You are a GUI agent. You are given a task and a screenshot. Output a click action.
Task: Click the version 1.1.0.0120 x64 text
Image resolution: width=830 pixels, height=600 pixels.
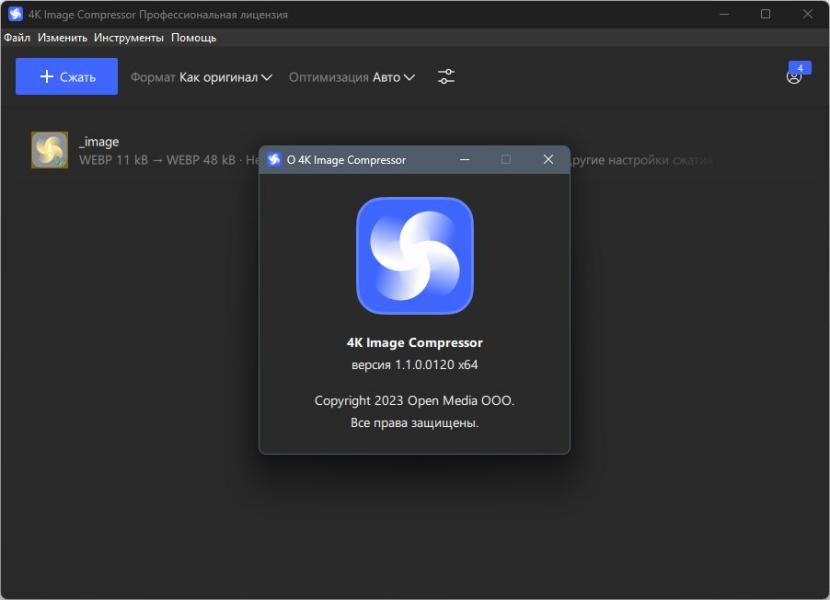(414, 365)
